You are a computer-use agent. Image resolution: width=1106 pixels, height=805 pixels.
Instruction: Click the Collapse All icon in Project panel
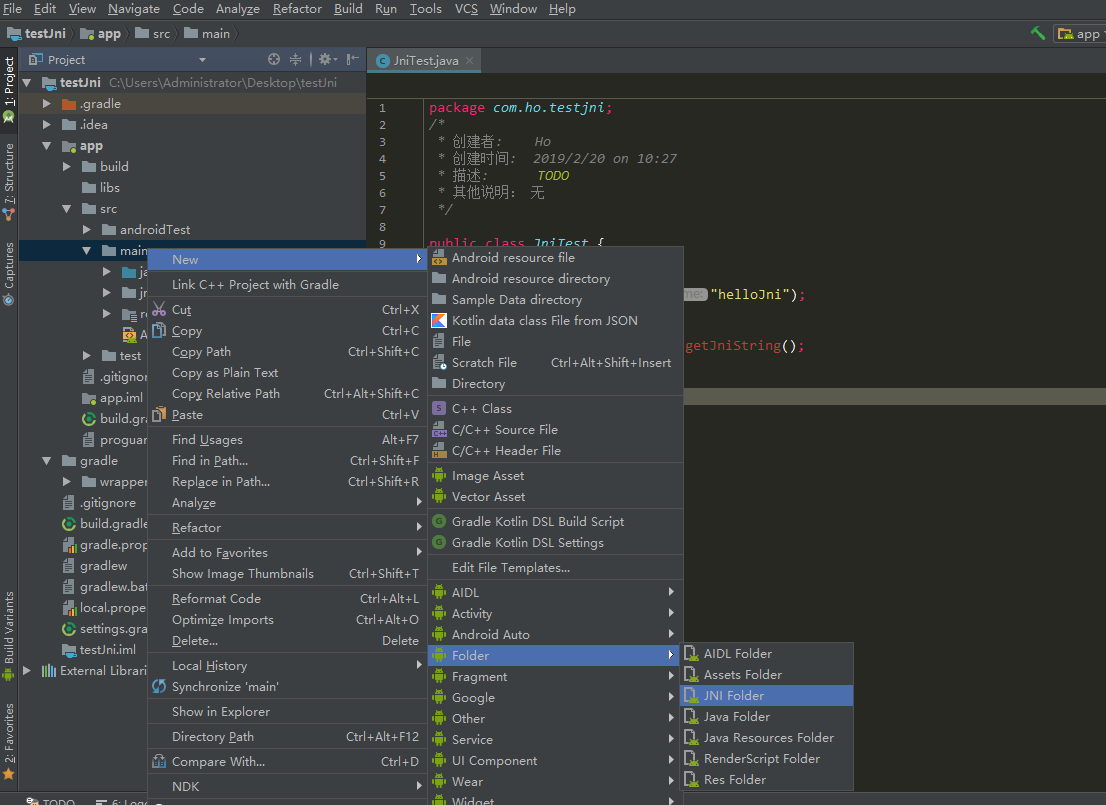[296, 59]
